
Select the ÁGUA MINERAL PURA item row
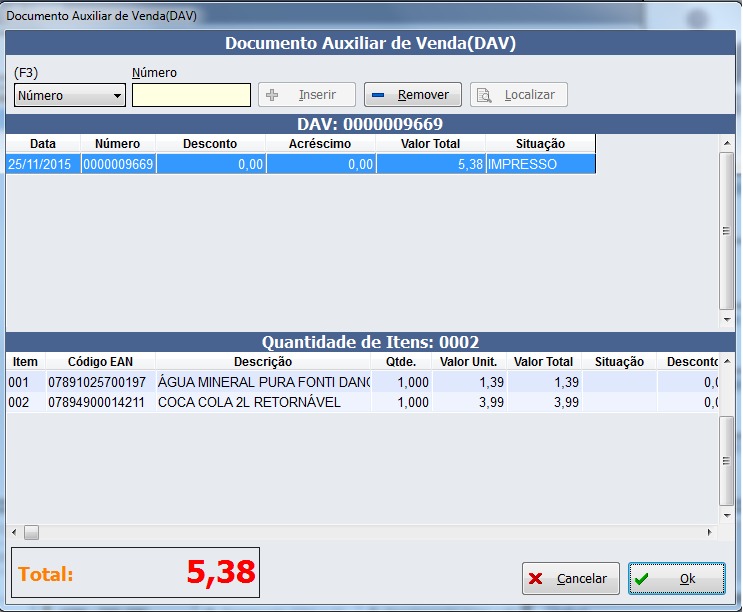pyautogui.click(x=263, y=382)
